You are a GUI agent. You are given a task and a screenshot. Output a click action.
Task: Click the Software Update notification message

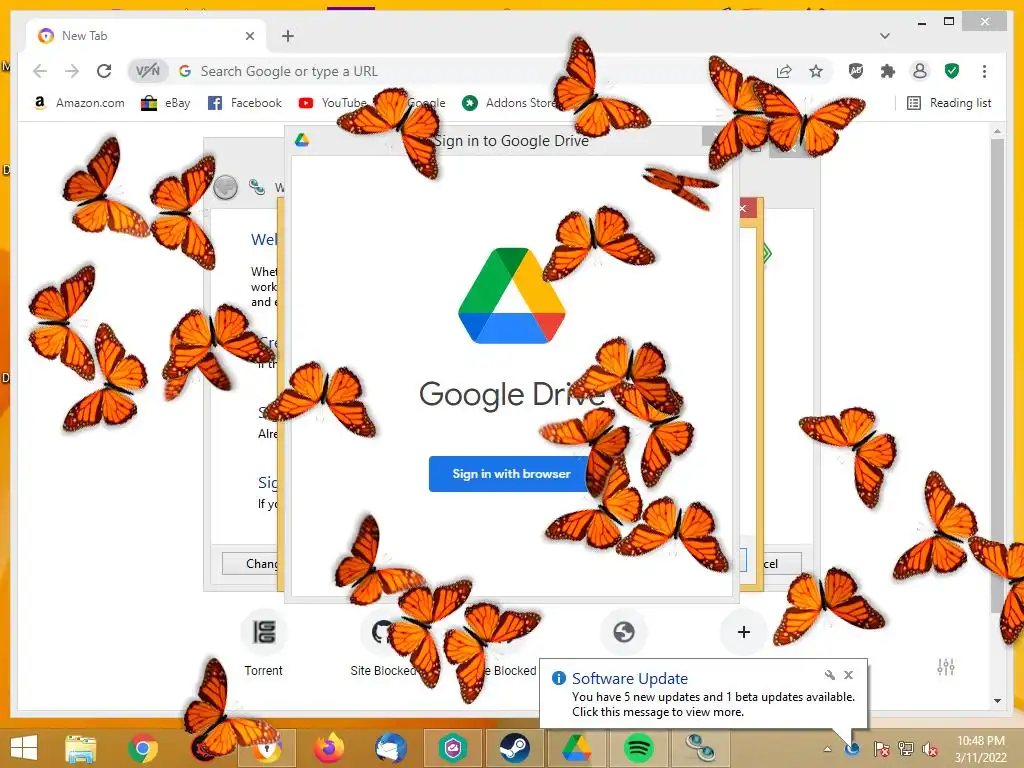click(x=713, y=705)
